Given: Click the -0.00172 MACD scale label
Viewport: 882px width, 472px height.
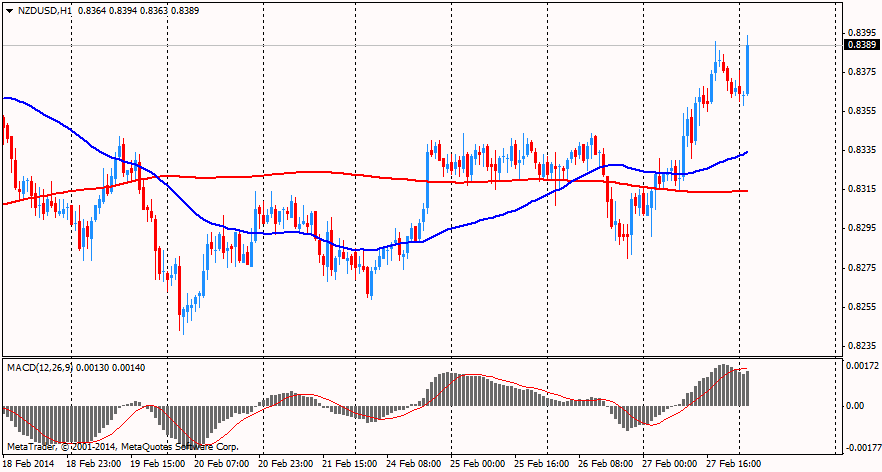Looking at the screenshot, I should (859, 447).
